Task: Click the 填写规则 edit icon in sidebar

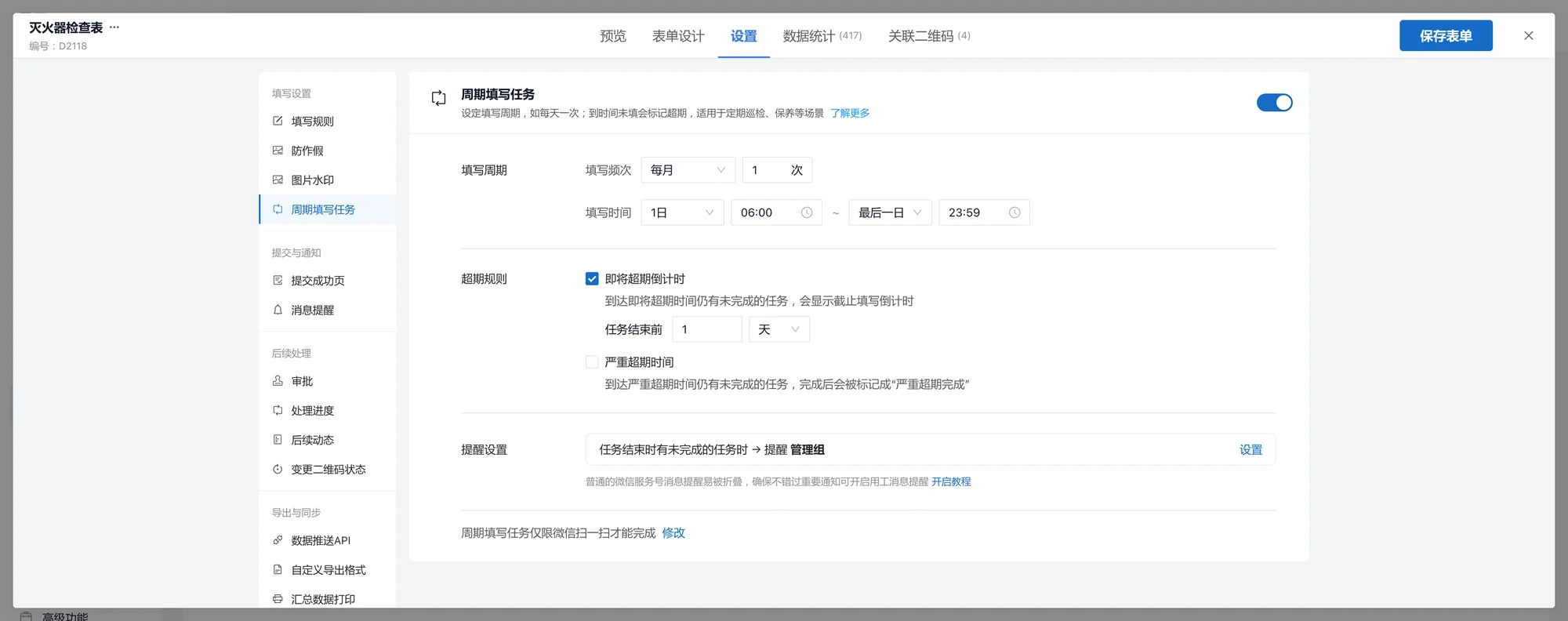Action: tap(278, 121)
